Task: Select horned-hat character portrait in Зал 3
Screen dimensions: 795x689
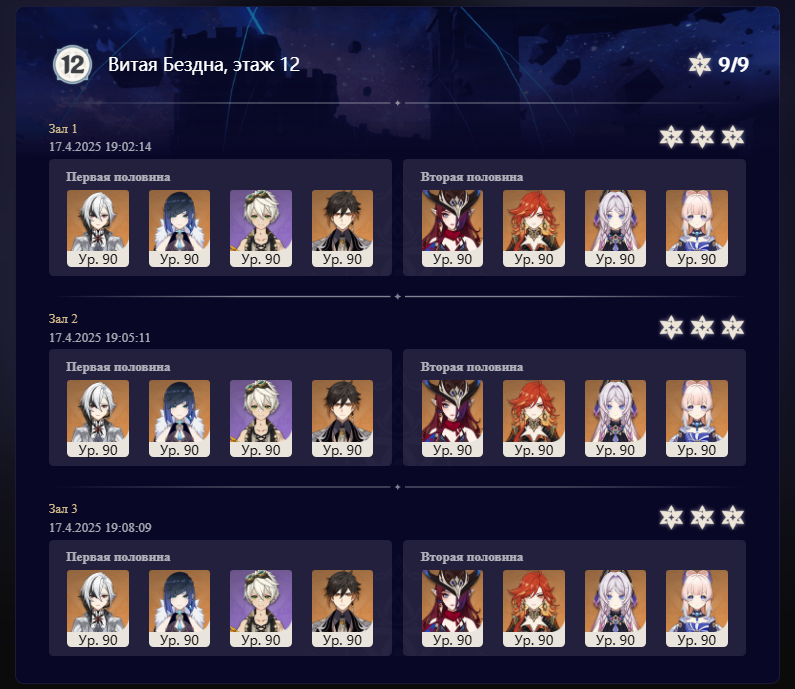Action: coord(452,608)
